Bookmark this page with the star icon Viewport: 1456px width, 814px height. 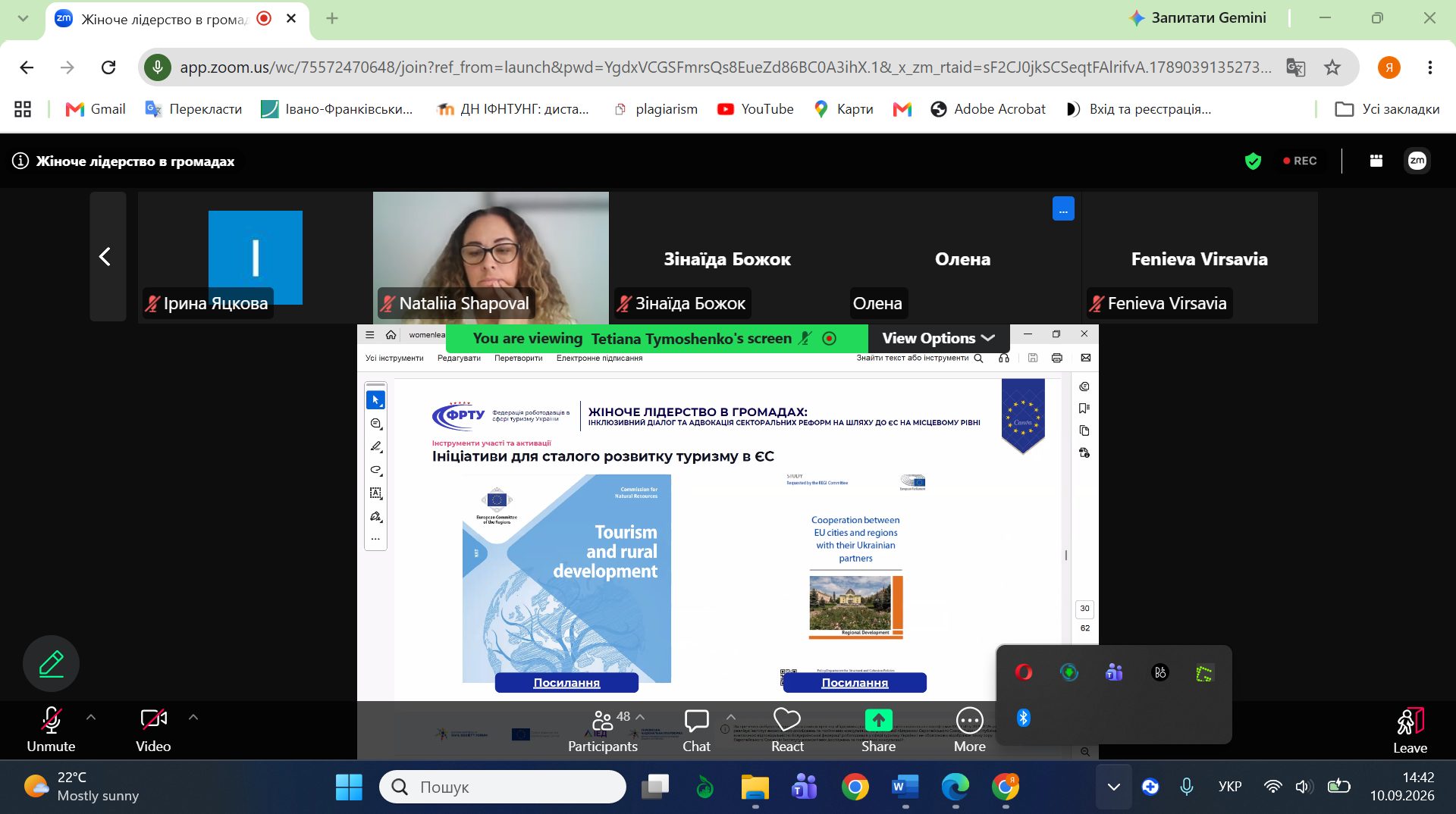point(1332,67)
